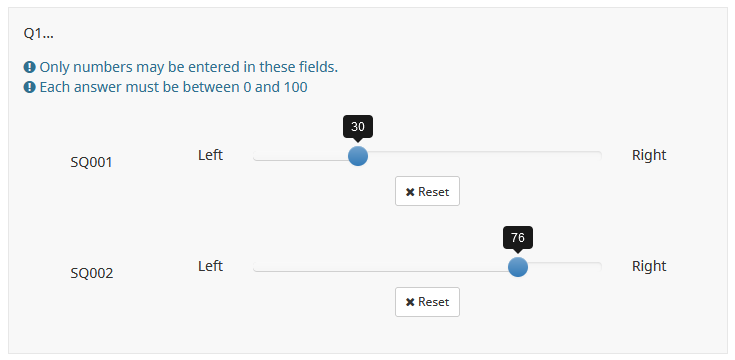
Task: Click the X icon in SQ001 Reset button
Action: 410,192
